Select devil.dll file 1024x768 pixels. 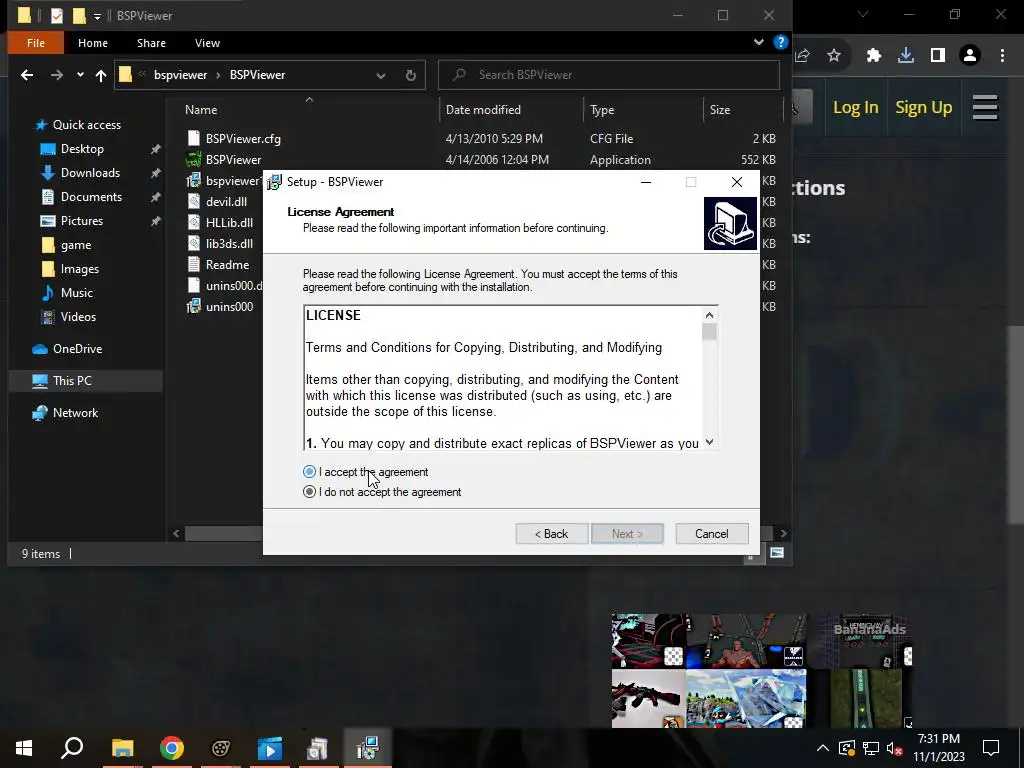click(226, 202)
